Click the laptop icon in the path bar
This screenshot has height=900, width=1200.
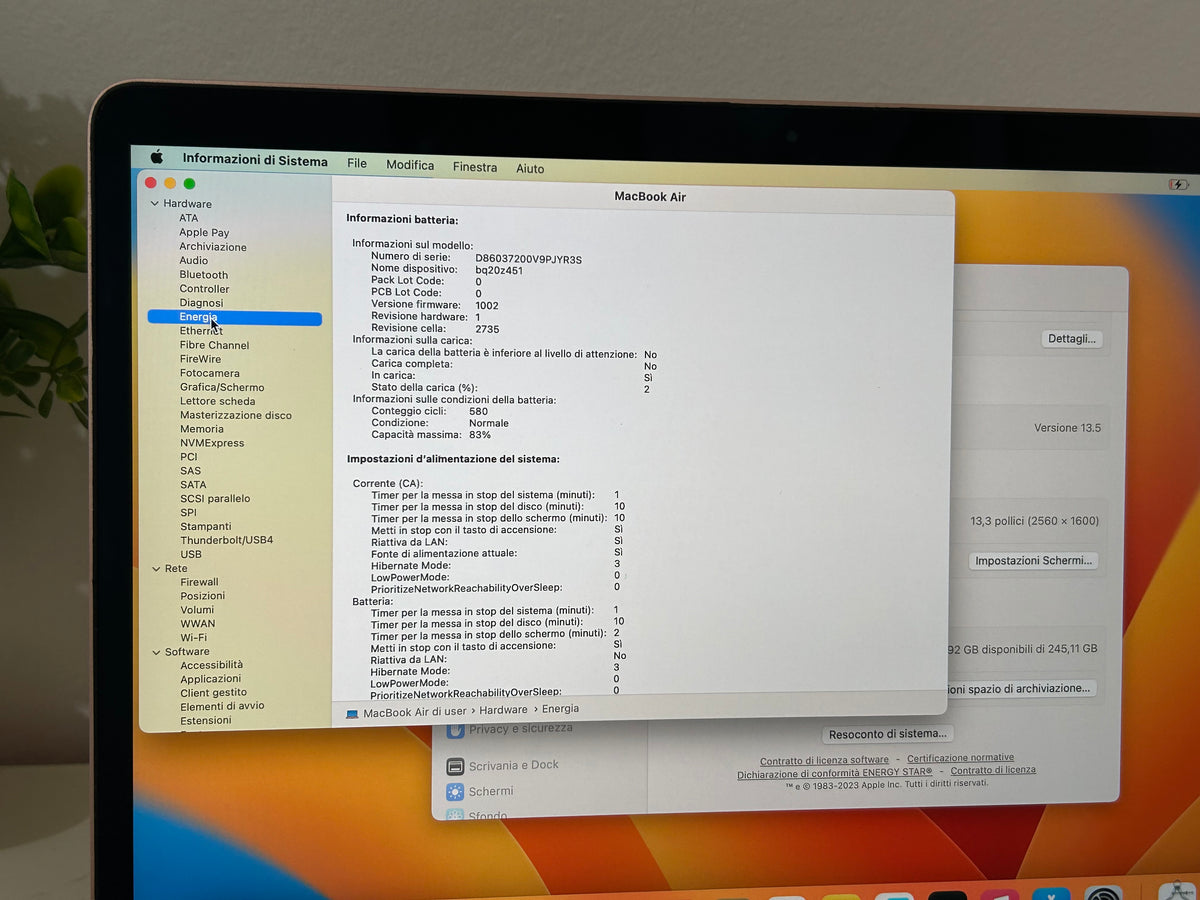click(x=352, y=714)
